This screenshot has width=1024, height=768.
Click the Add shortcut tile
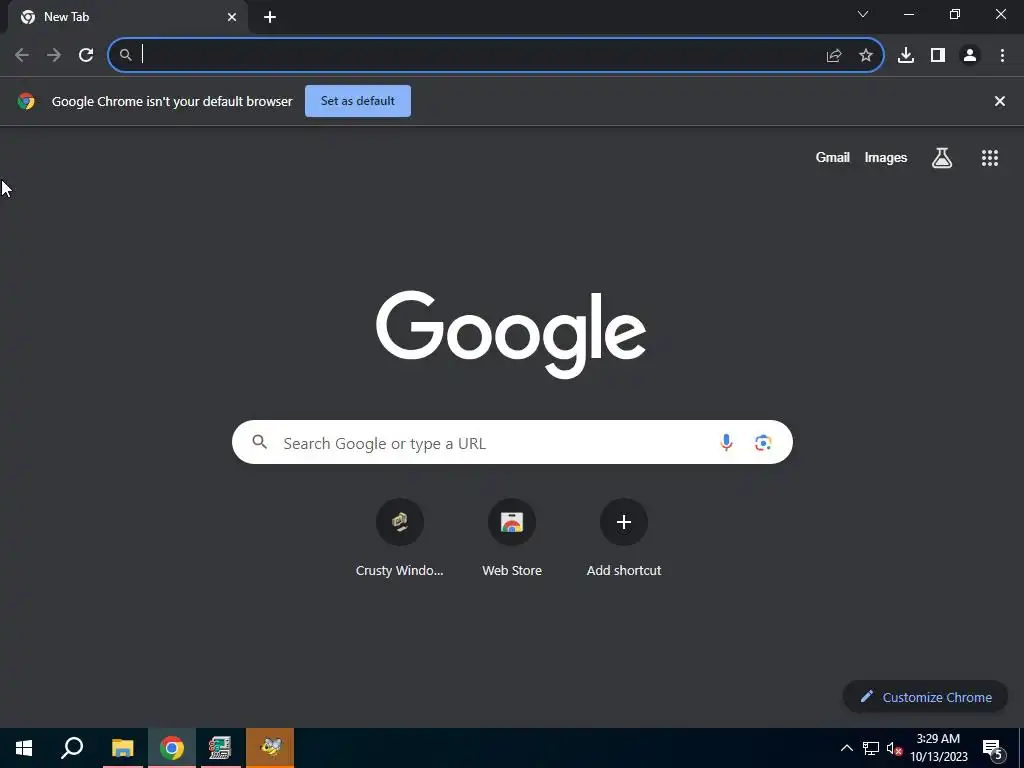624,538
